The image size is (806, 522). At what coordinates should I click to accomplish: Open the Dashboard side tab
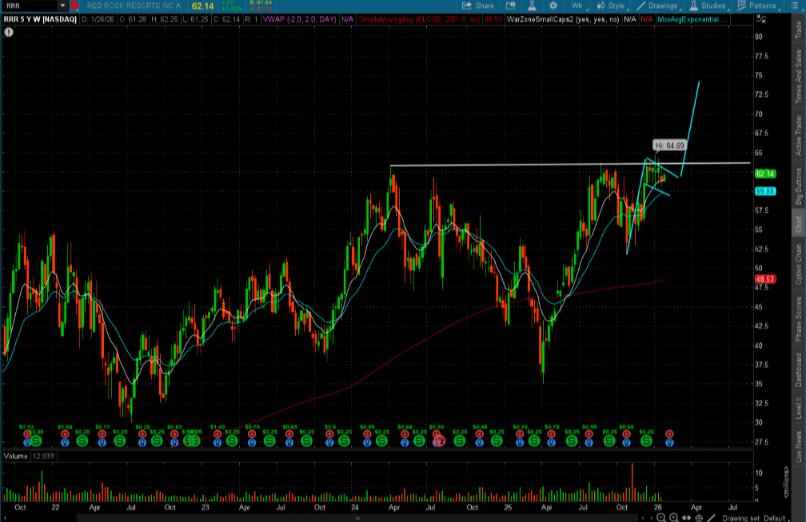(798, 370)
